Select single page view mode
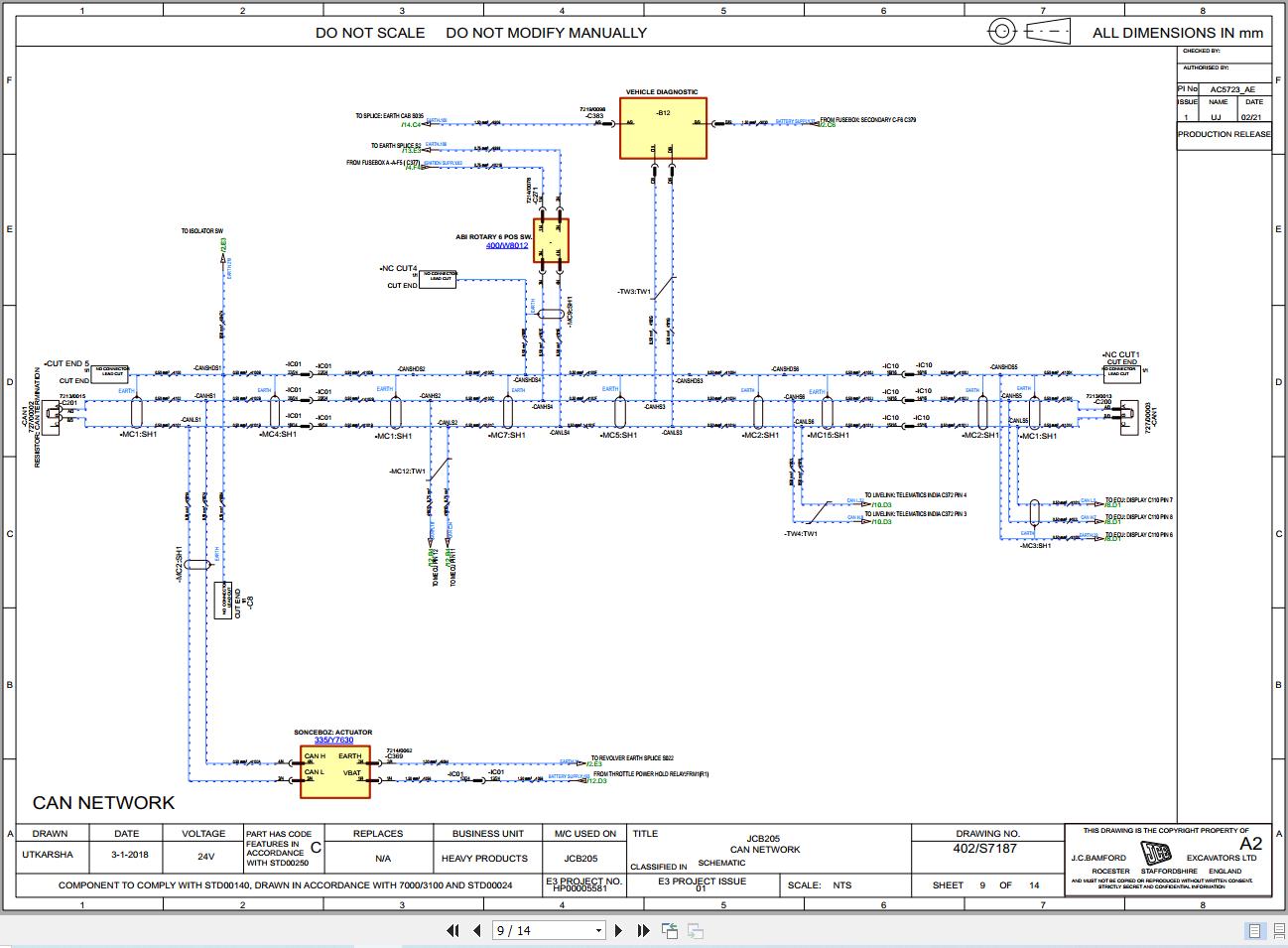This screenshot has height=948, width=1288. click(1255, 930)
